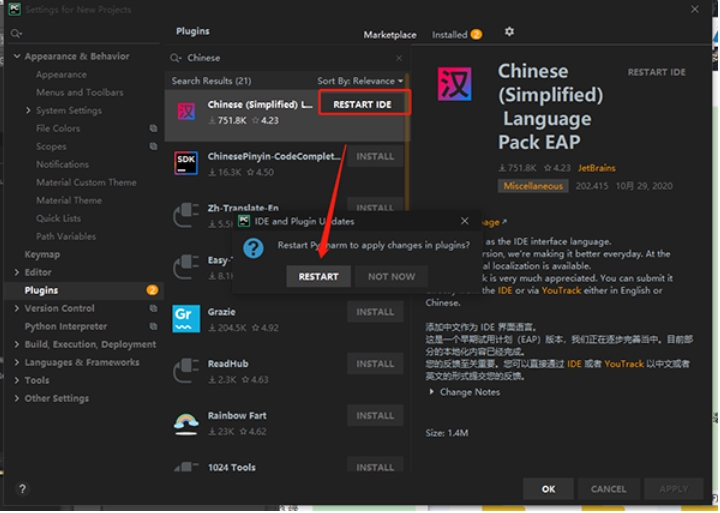Open the JetBrains vendor link
The width and height of the screenshot is (720, 513).
pos(596,168)
